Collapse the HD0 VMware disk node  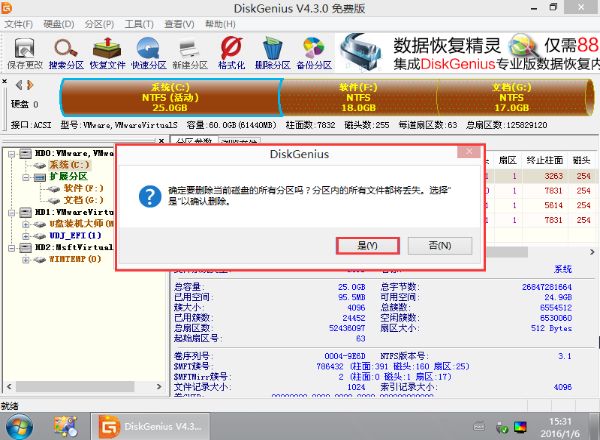click(x=11, y=154)
